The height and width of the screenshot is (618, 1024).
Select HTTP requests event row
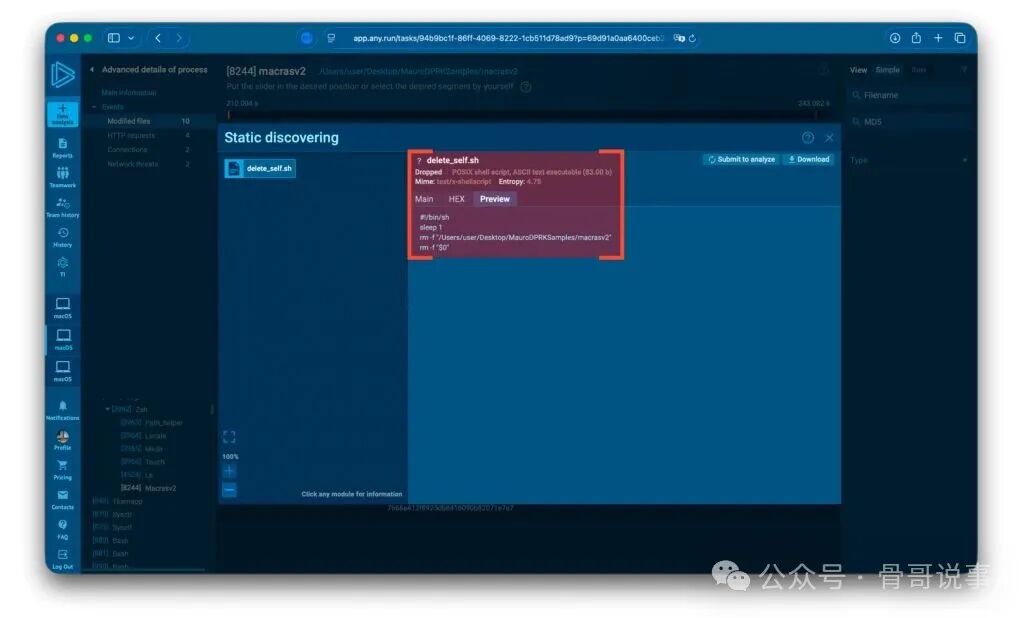click(150, 135)
